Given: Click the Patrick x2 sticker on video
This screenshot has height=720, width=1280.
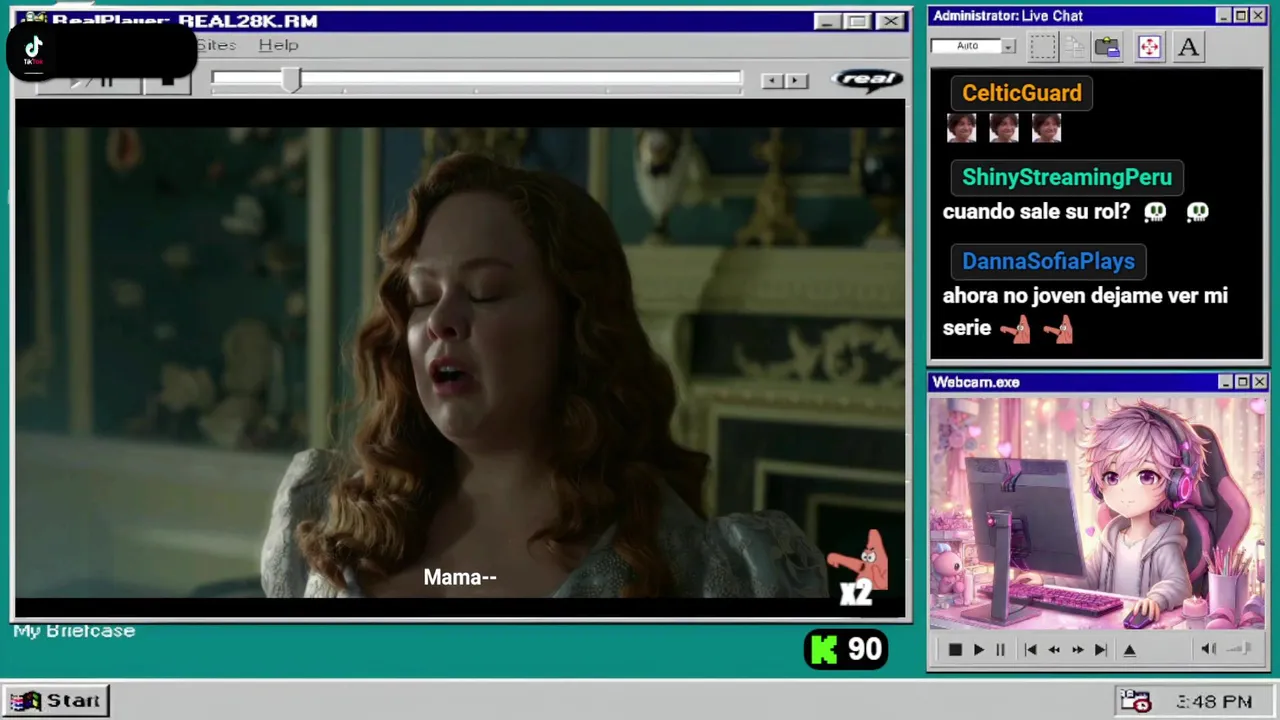Looking at the screenshot, I should [859, 568].
